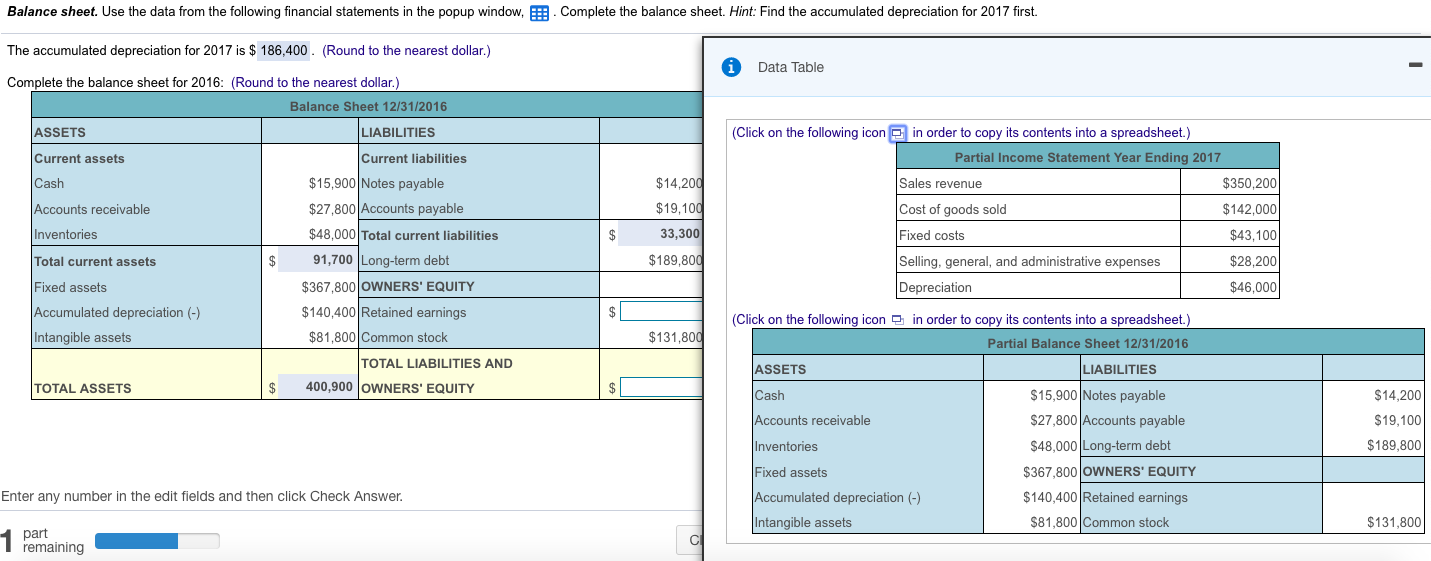Screen dimensions: 1431x561
Task: Click Fixed costs value $43,100
Action: click(1253, 235)
